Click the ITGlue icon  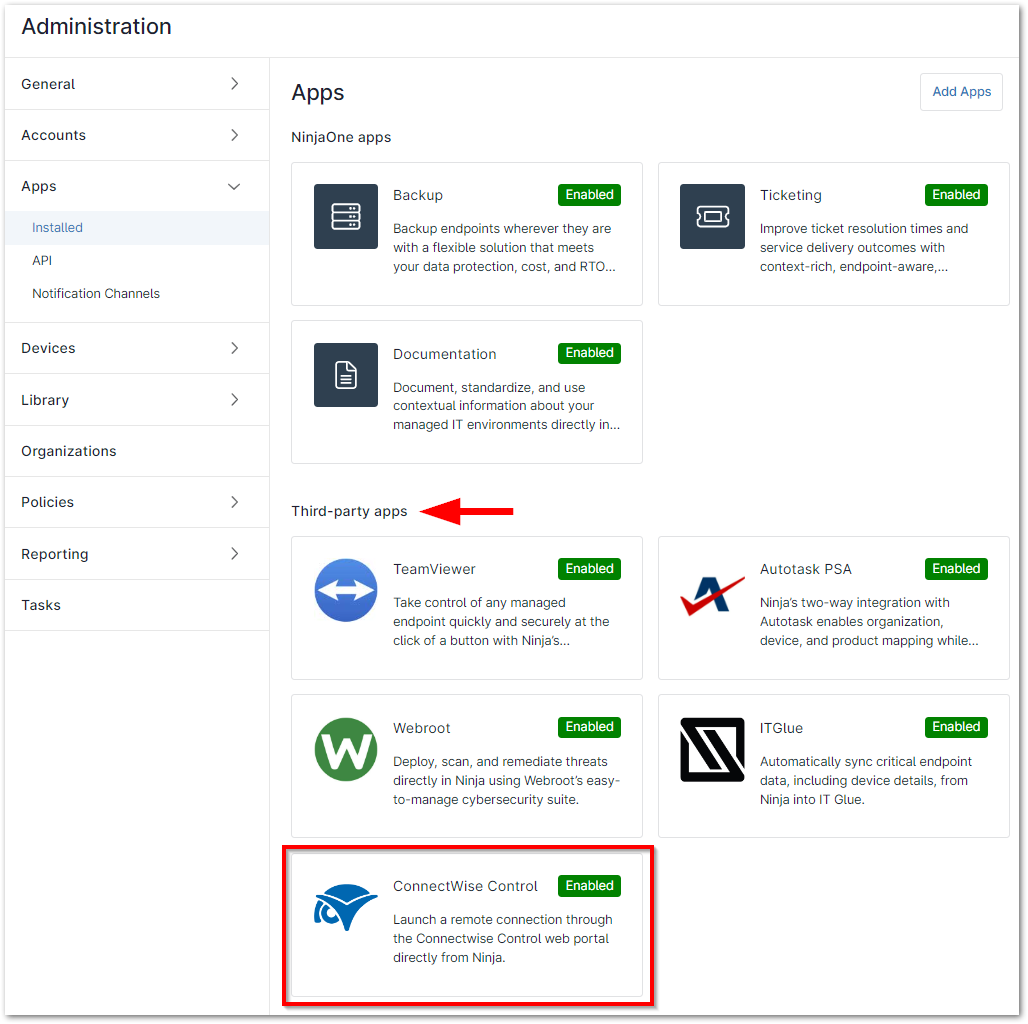click(x=712, y=748)
